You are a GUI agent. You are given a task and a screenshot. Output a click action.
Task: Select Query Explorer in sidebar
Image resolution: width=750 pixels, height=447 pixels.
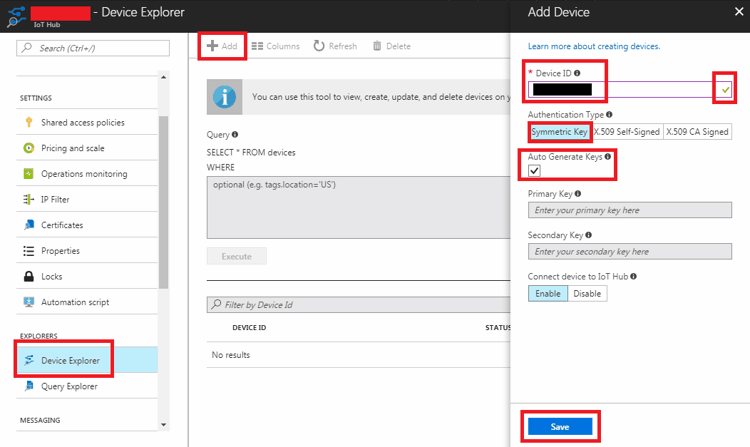tap(69, 386)
